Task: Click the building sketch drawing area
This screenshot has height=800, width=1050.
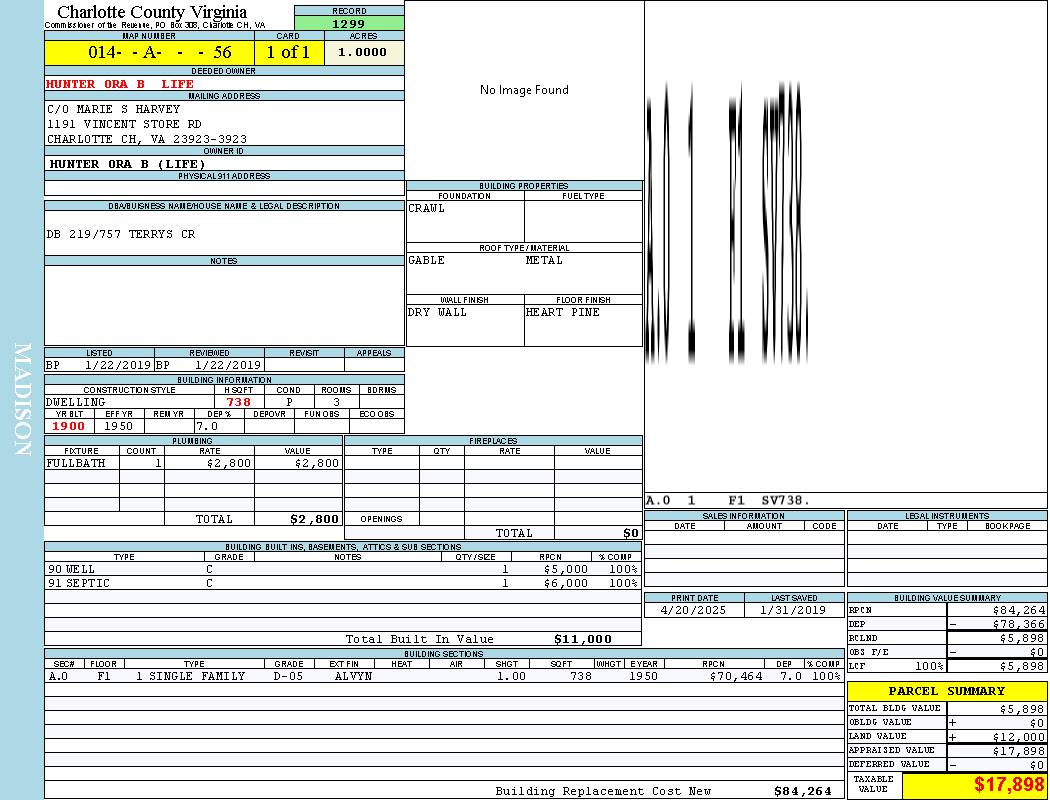Action: [x=845, y=245]
